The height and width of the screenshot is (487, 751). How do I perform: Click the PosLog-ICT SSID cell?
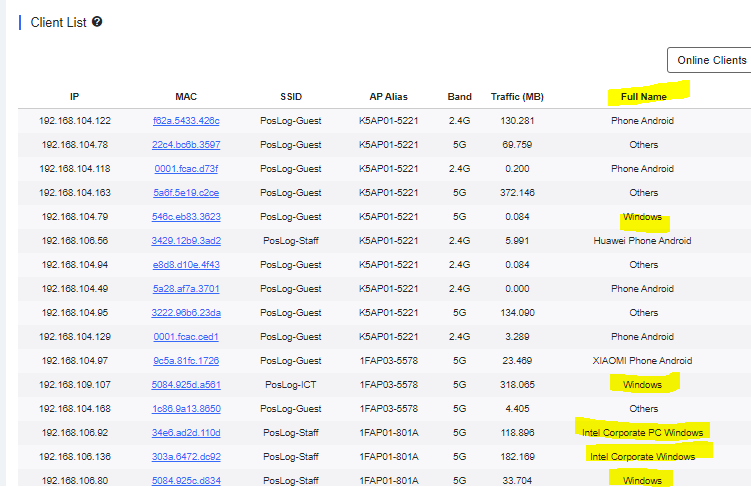click(x=291, y=385)
